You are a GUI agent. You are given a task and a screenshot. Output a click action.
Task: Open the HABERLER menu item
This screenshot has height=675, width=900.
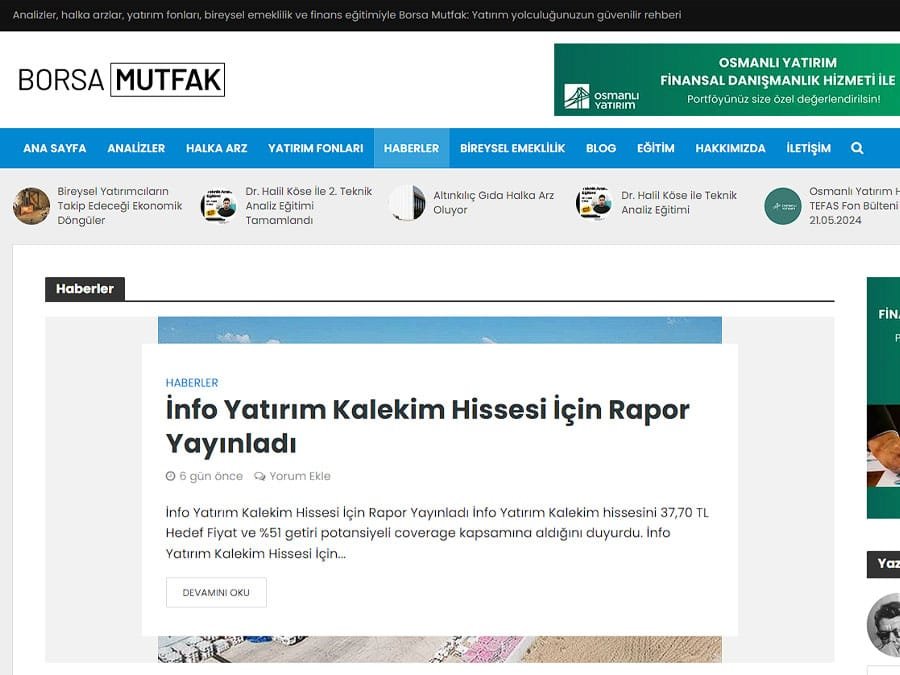tap(411, 147)
